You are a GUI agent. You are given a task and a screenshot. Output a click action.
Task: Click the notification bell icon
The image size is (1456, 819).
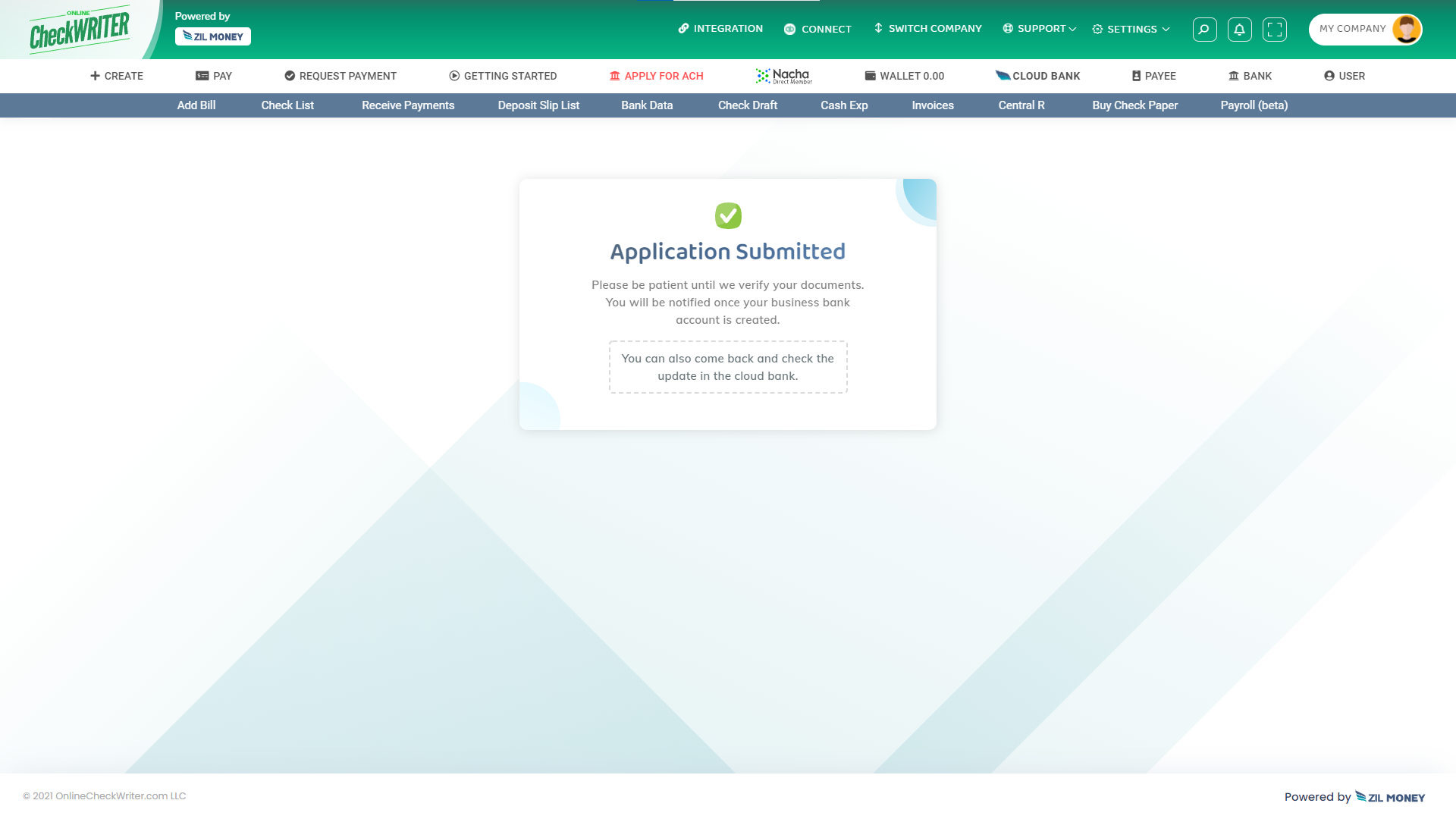tap(1239, 29)
